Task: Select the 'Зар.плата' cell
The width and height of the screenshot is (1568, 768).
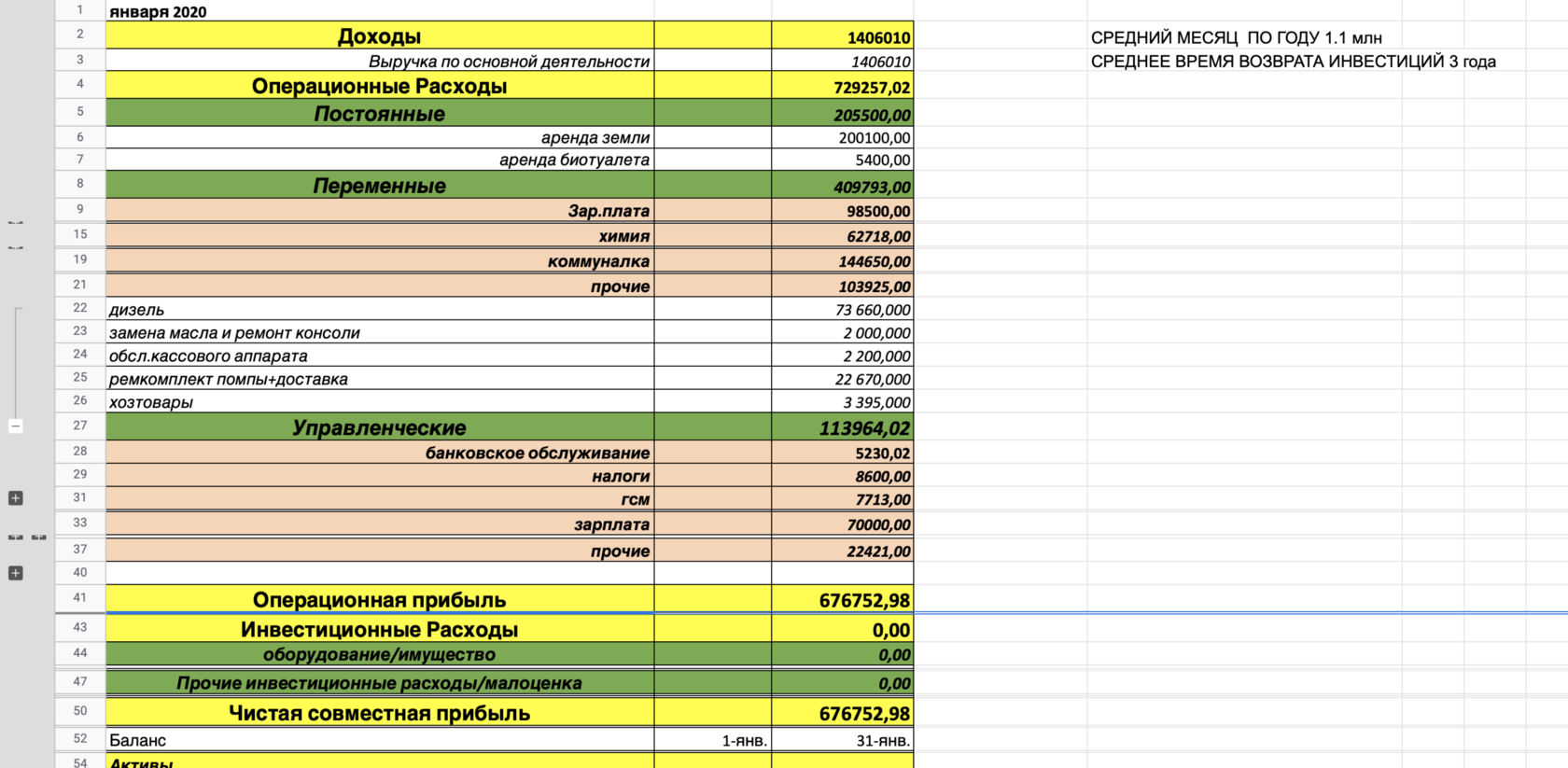Action: click(x=380, y=210)
